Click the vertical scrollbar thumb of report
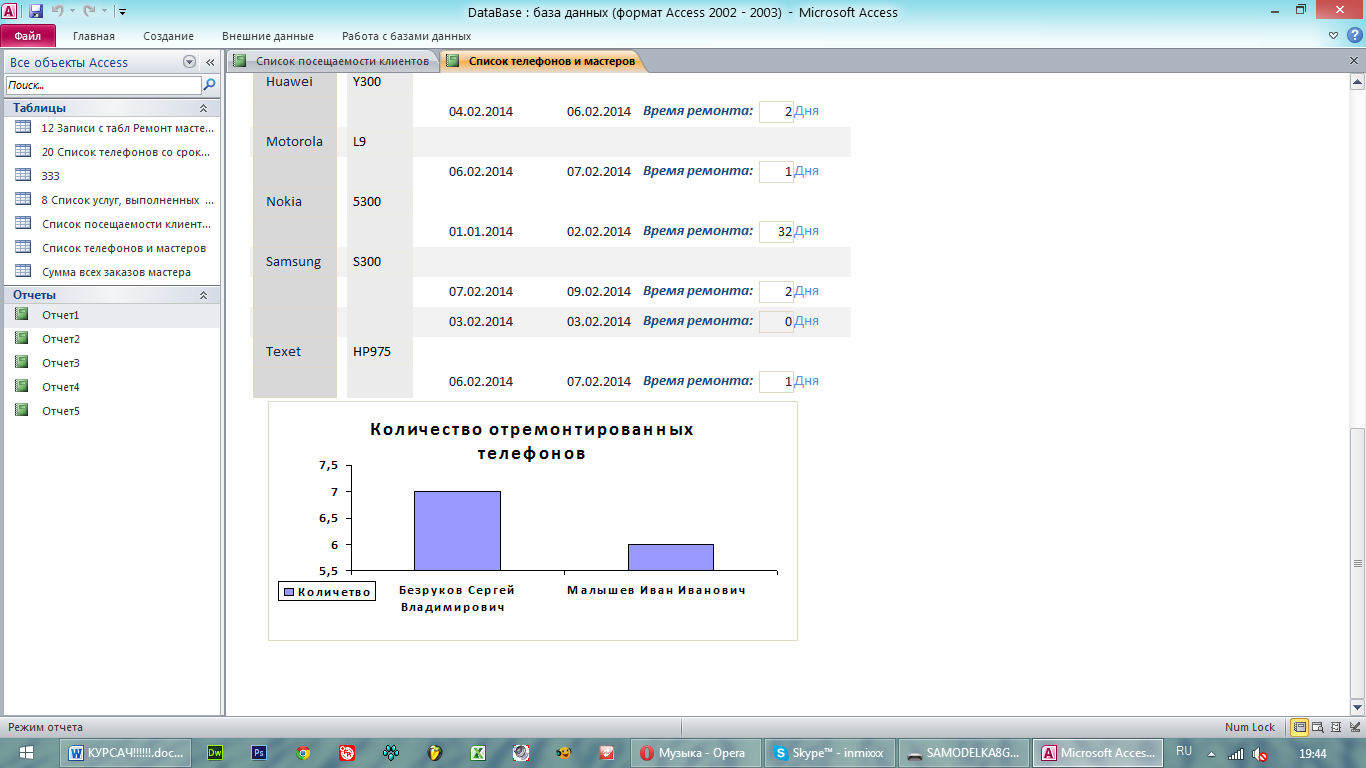 coord(1357,562)
